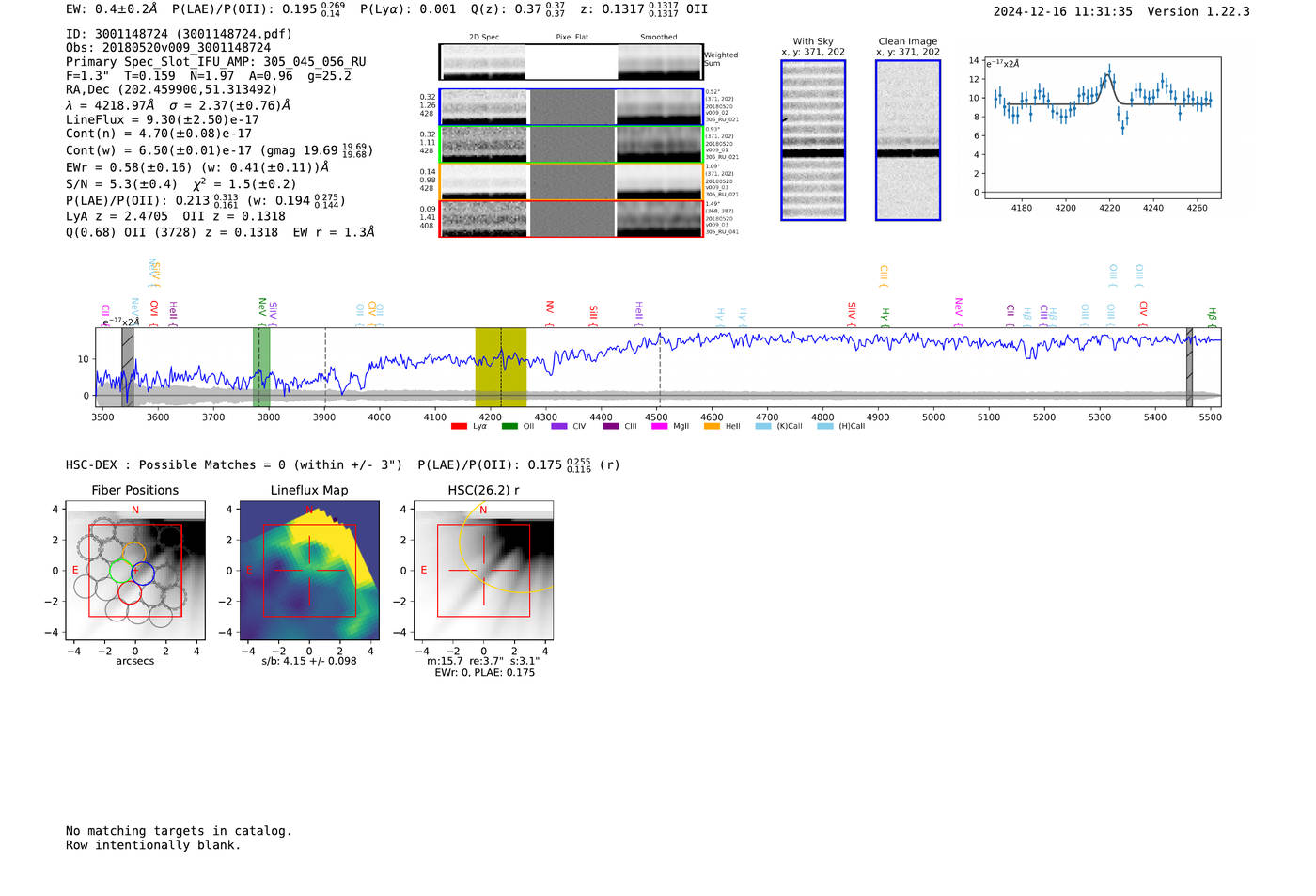The height and width of the screenshot is (896, 1316).
Task: Click the orange fiber circle in Fiber Positions
Action: point(134,554)
